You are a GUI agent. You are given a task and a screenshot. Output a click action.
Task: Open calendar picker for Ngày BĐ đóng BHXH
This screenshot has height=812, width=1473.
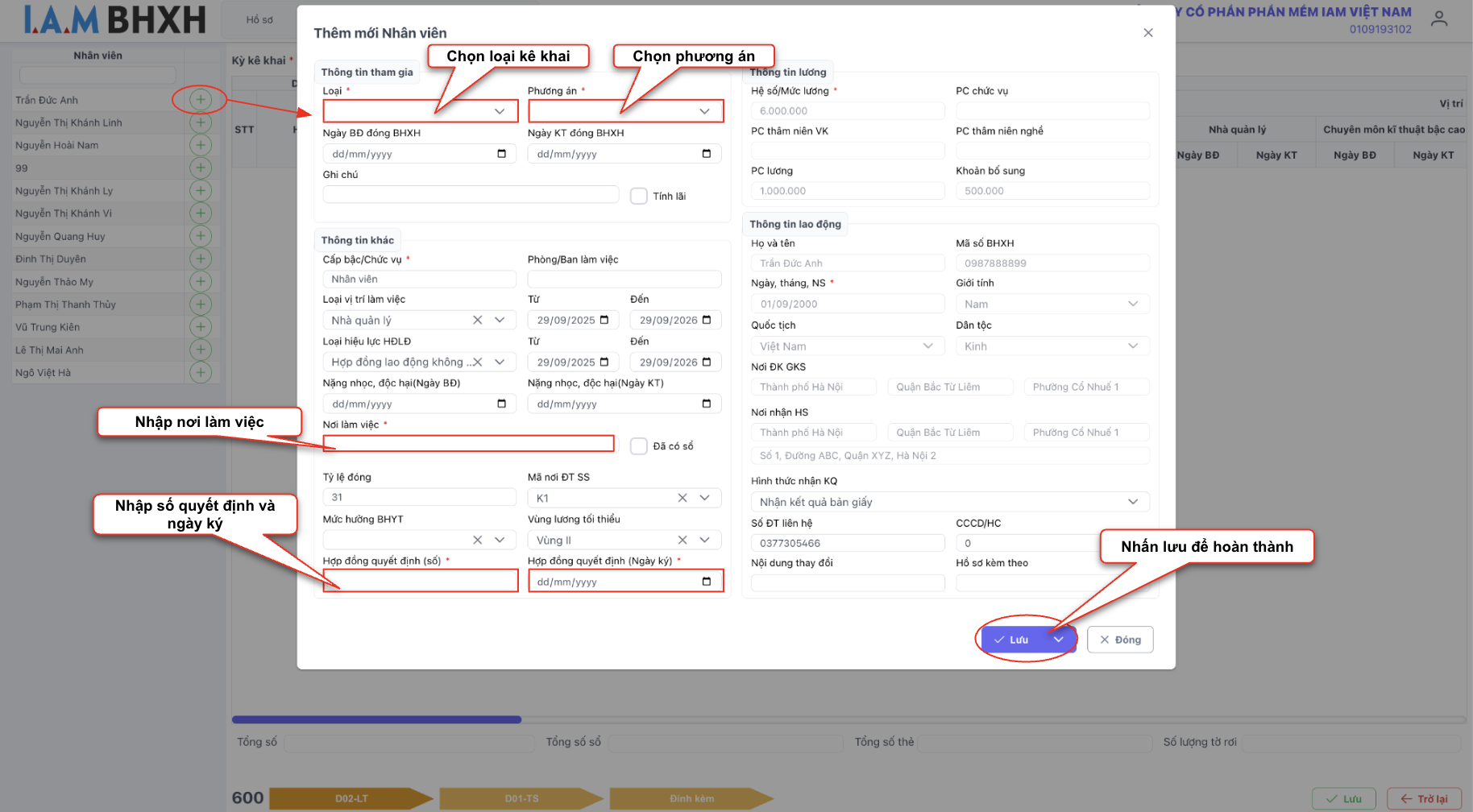[x=501, y=154]
